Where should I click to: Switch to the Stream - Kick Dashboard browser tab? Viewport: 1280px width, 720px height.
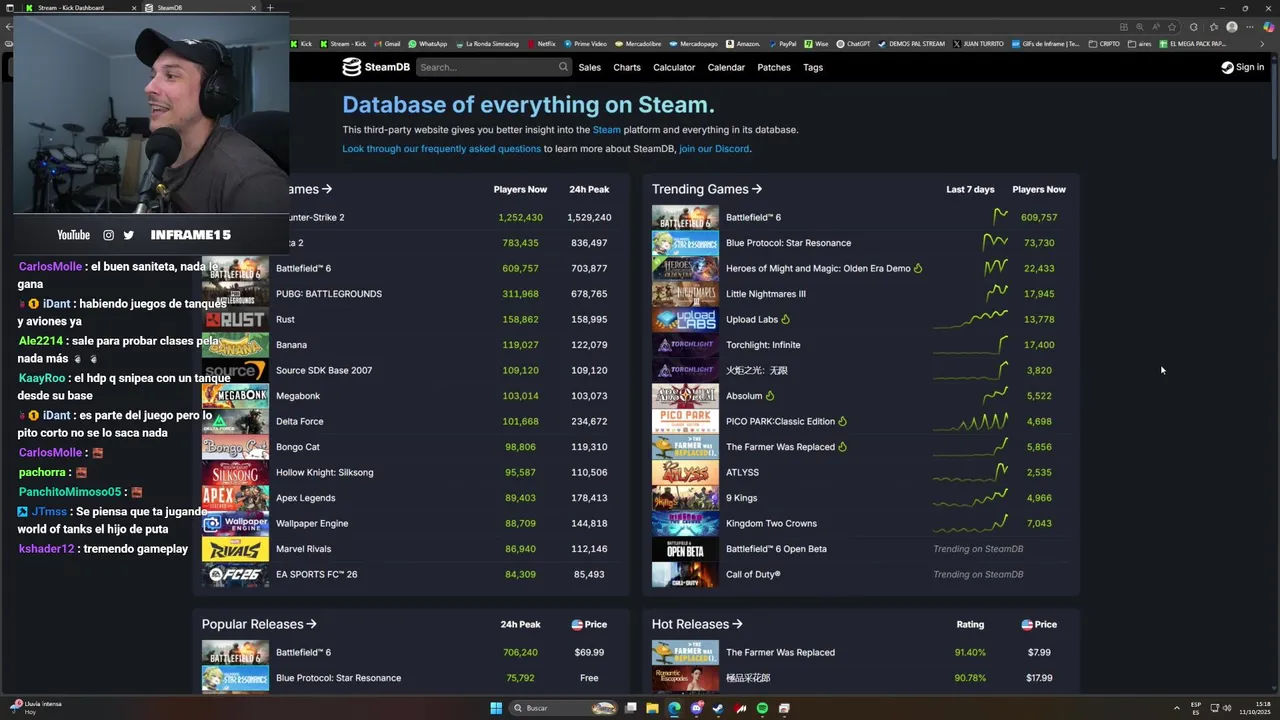80,8
